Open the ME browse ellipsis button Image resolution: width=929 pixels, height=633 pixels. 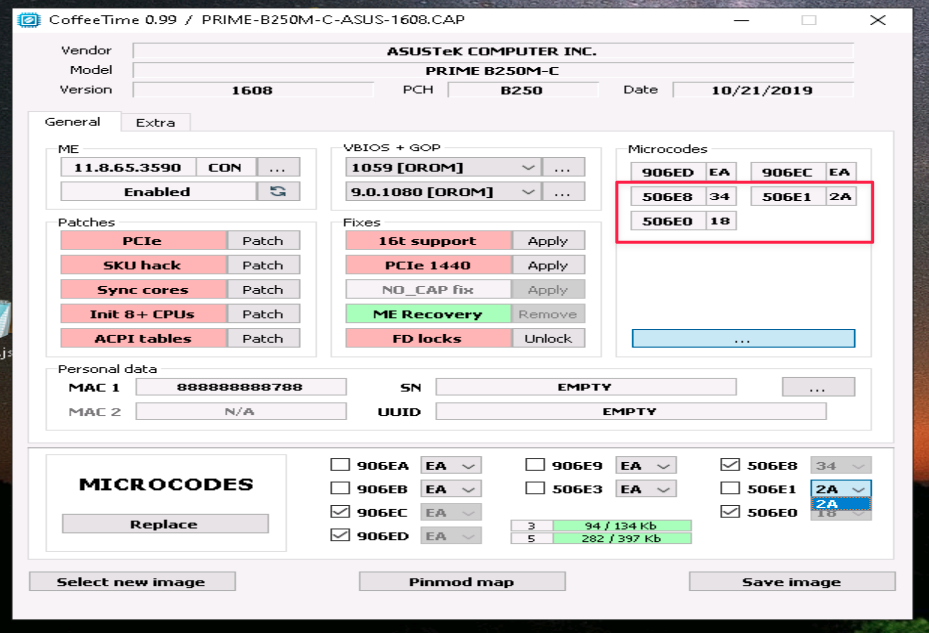(278, 168)
